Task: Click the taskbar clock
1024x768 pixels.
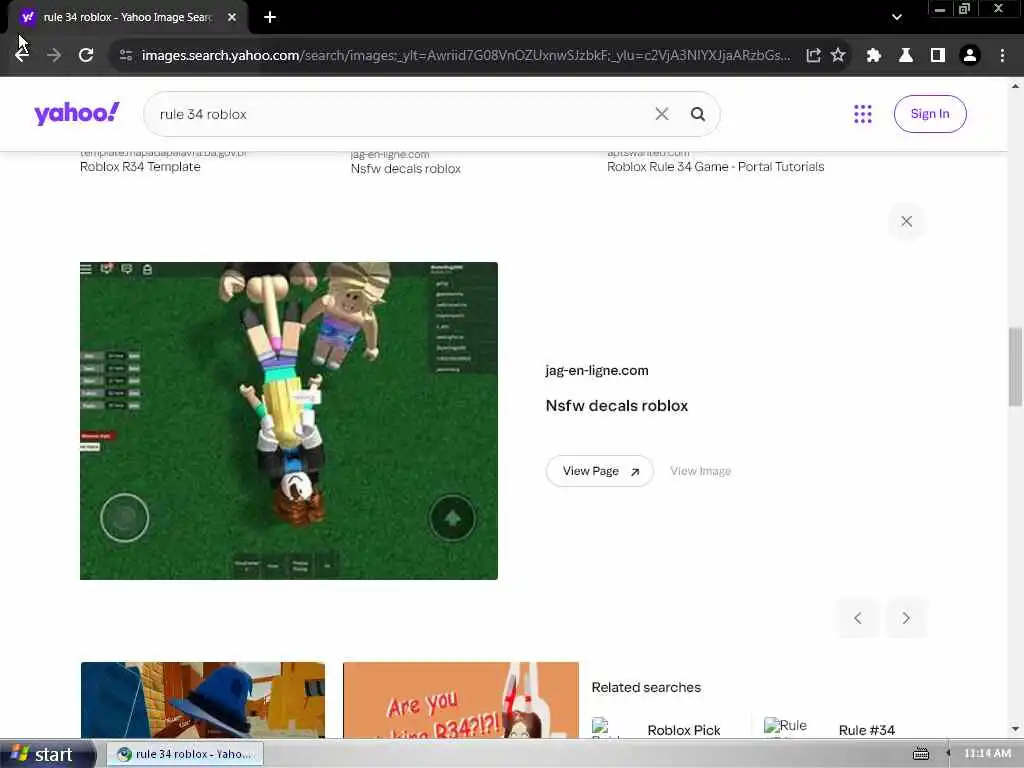Action: (987, 754)
